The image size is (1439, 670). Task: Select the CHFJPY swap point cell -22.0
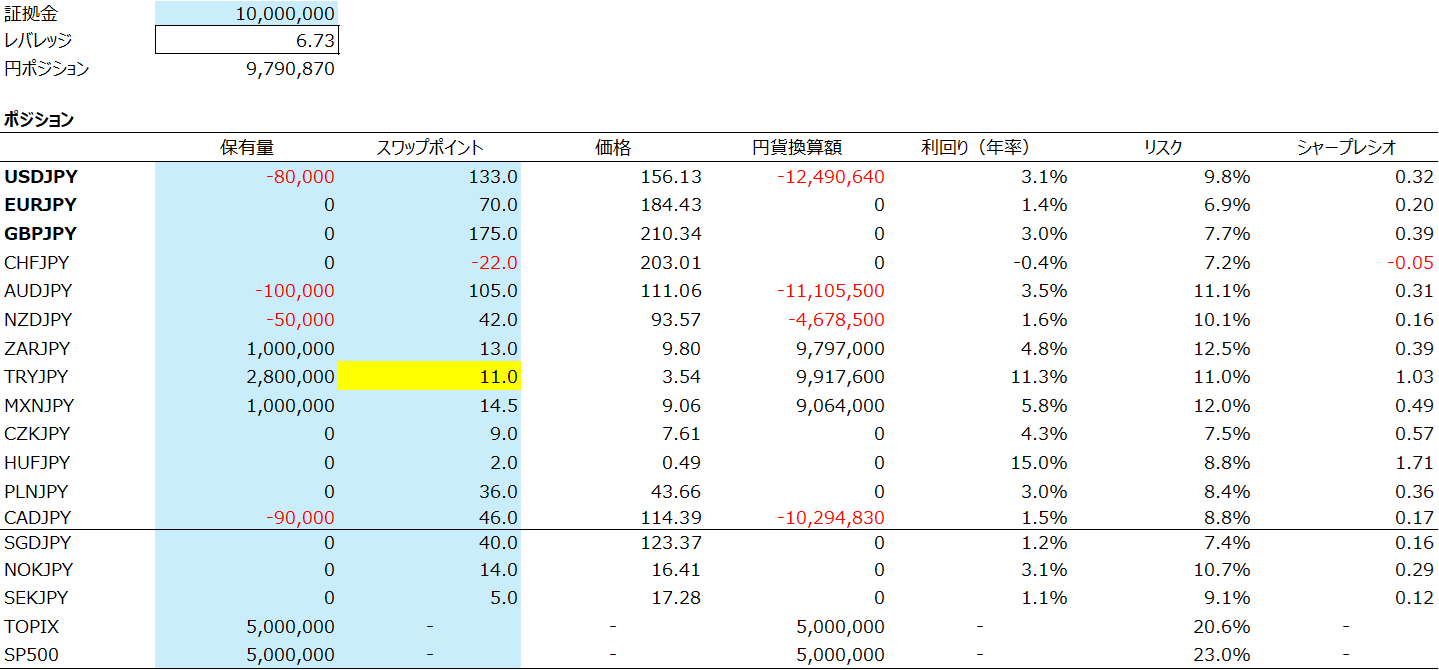429,263
